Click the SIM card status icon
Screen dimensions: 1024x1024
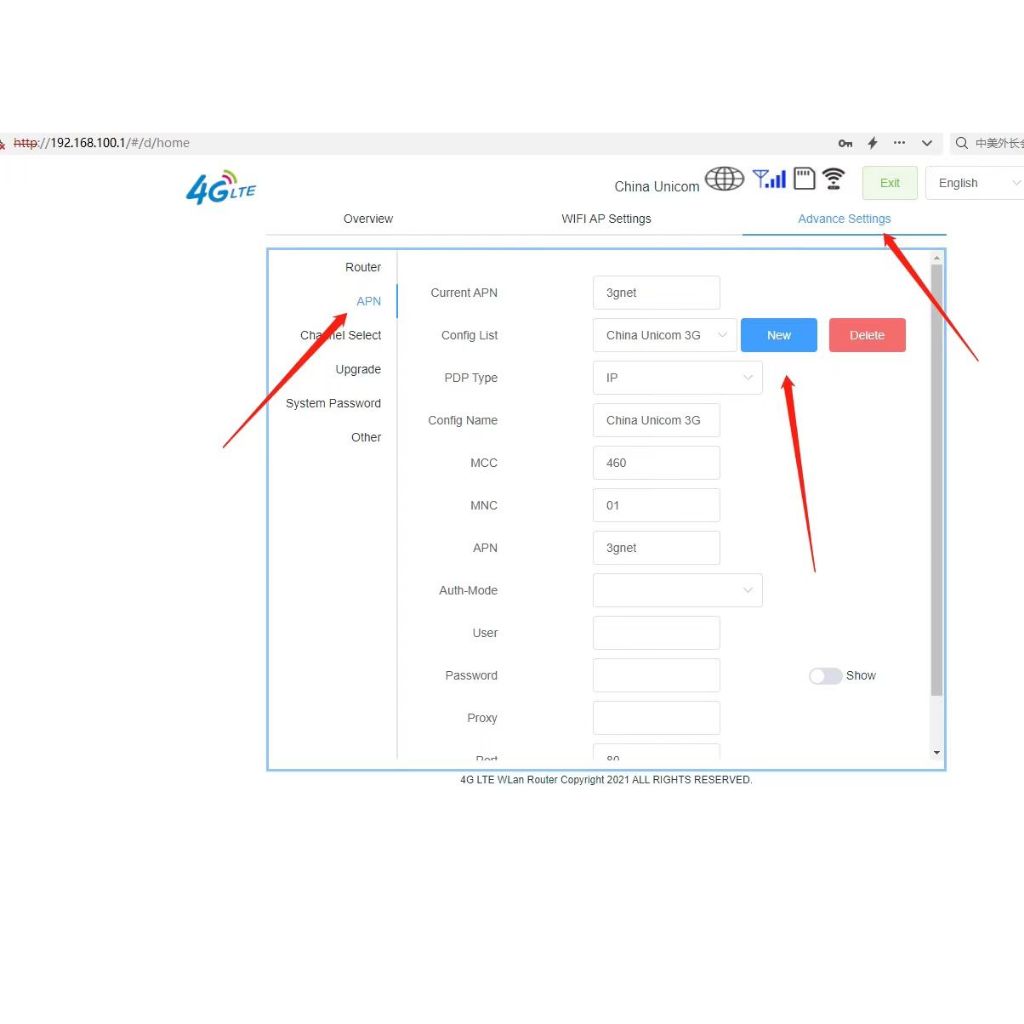(x=804, y=178)
